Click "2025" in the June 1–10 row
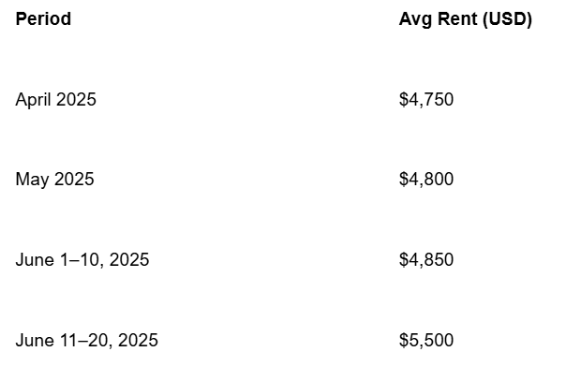Viewport: 573px width, 372px height. coord(129,260)
